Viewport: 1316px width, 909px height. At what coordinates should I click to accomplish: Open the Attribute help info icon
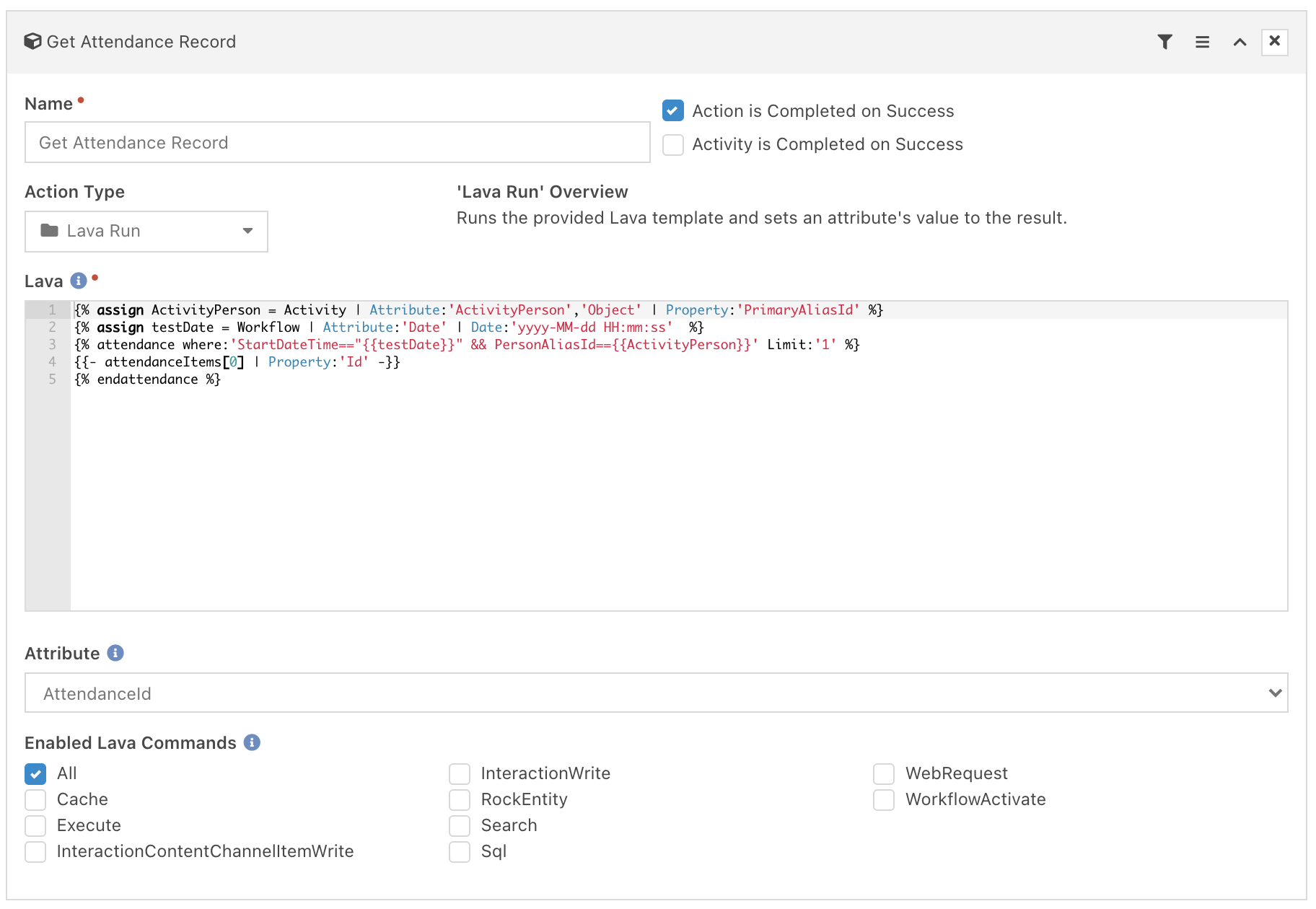pyautogui.click(x=115, y=653)
